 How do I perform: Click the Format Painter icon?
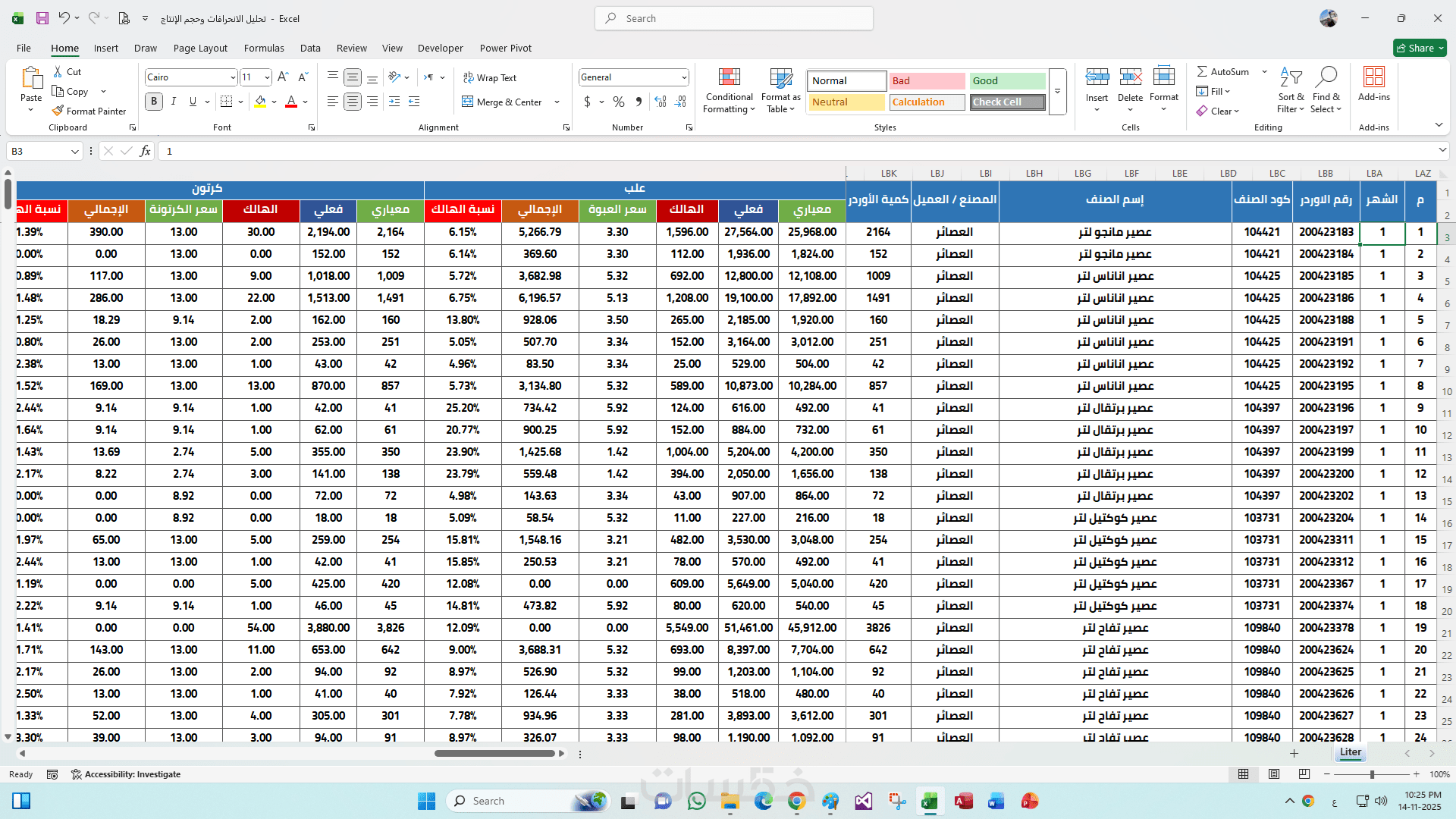point(58,111)
